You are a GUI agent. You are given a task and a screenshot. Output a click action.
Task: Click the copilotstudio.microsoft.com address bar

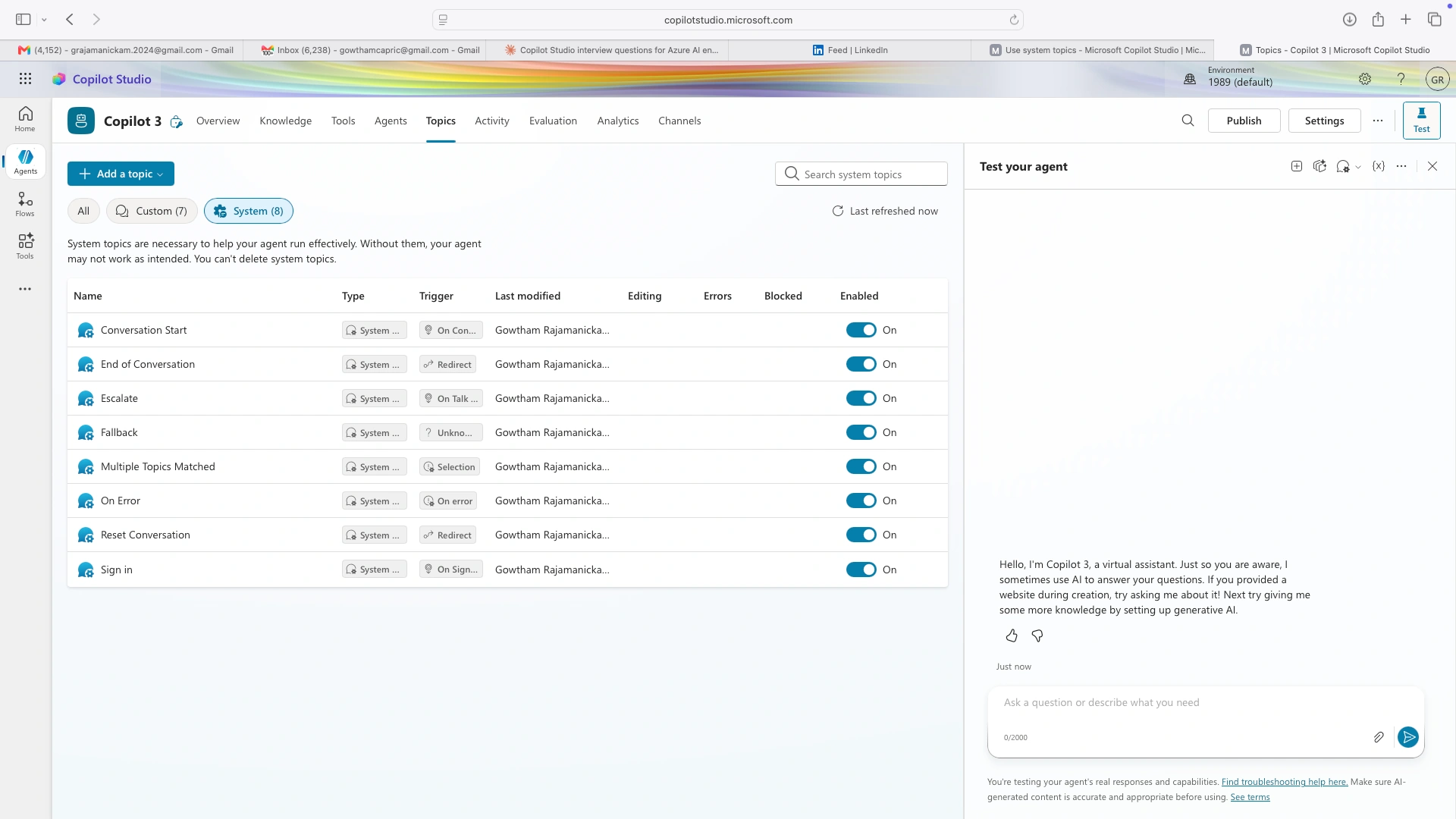pyautogui.click(x=728, y=20)
